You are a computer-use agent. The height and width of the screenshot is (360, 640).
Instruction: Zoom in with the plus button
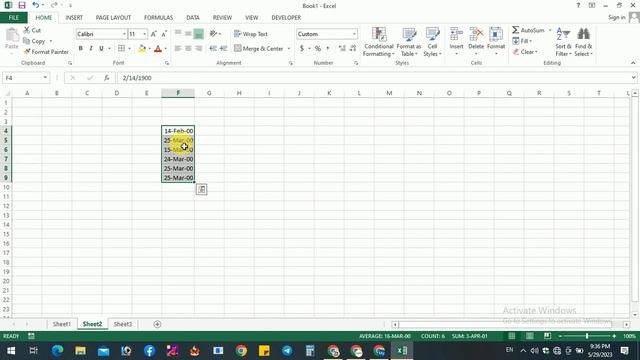click(x=614, y=336)
